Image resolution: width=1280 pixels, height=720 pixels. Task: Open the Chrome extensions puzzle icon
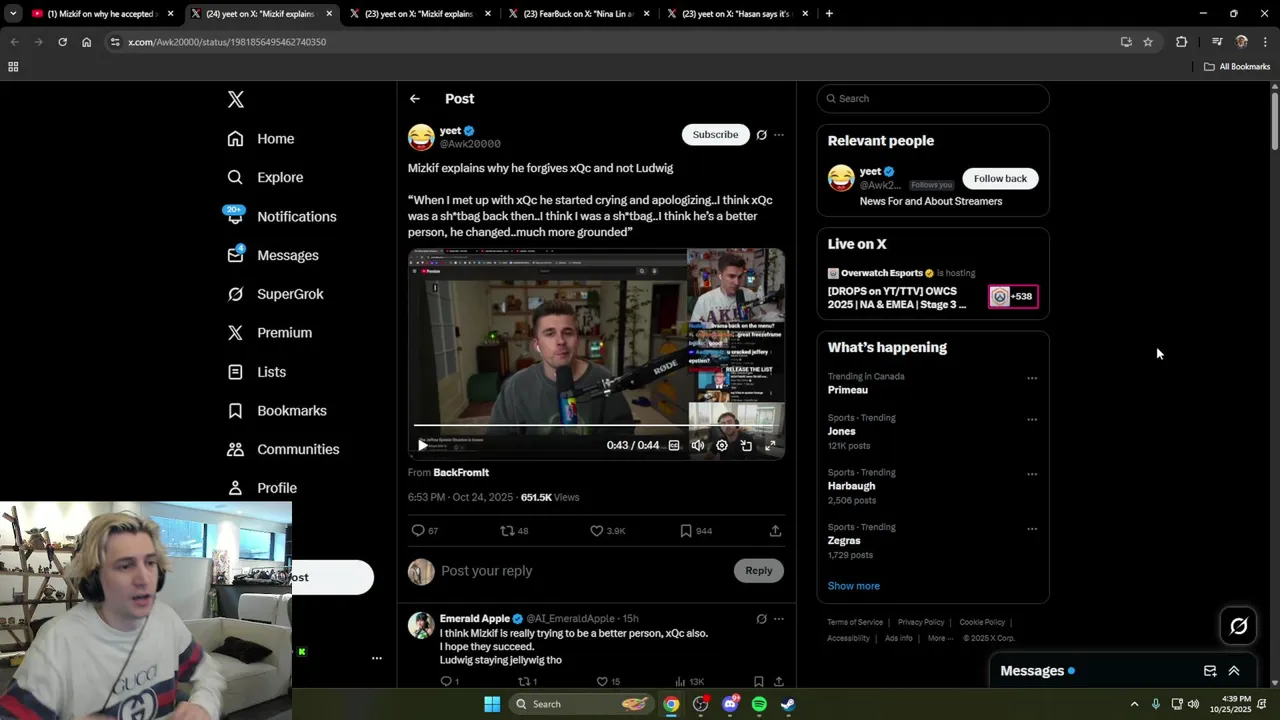point(1182,42)
